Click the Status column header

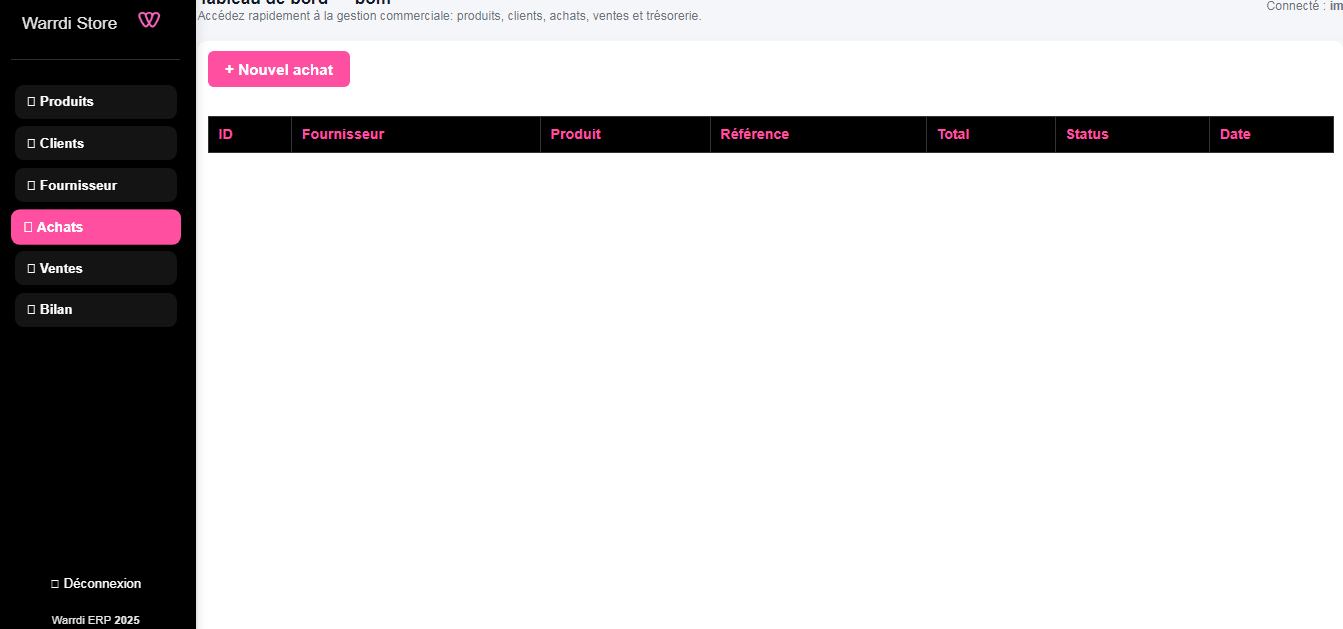click(x=1087, y=134)
